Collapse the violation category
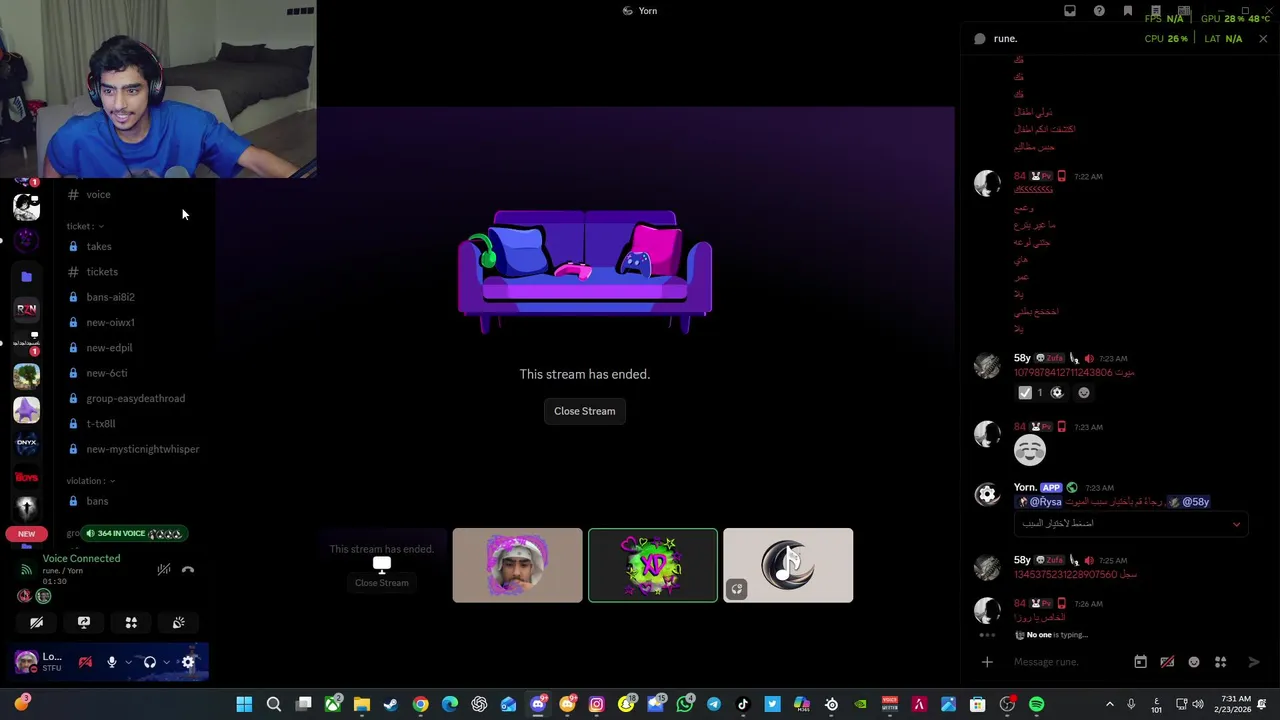 click(90, 481)
